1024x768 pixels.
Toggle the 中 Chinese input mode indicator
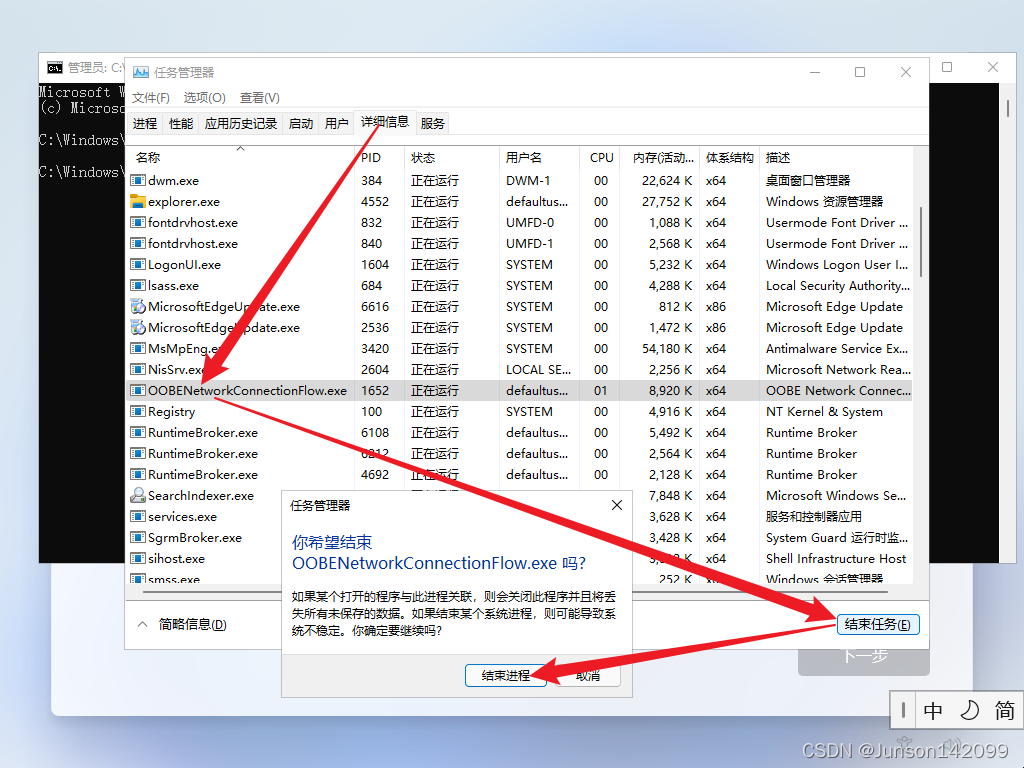tap(933, 710)
